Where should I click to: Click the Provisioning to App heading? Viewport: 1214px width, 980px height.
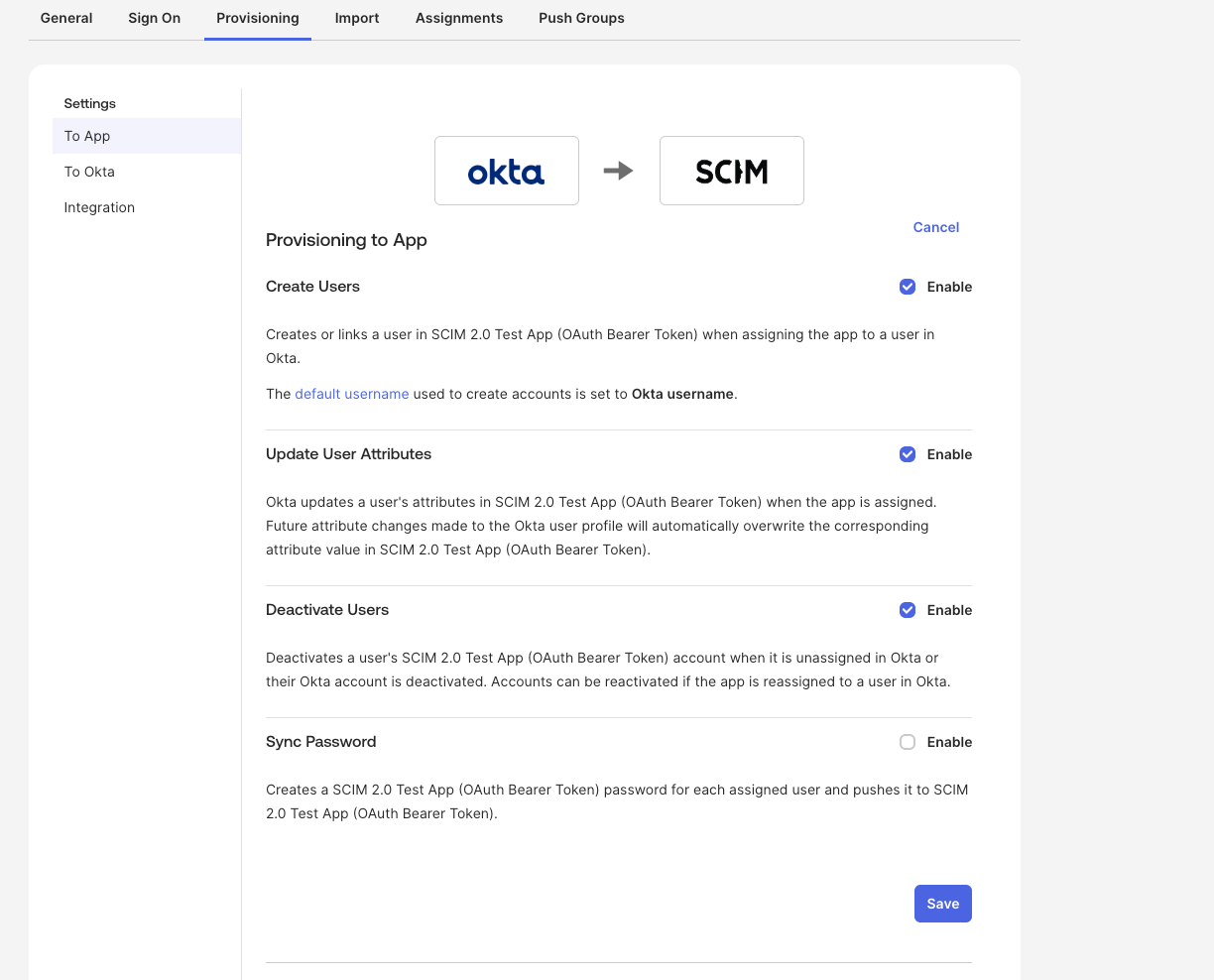[x=346, y=240]
